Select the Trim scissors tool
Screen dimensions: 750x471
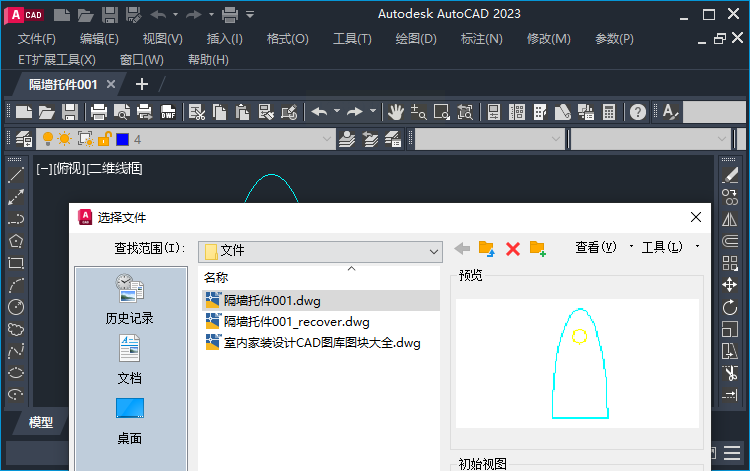click(730, 373)
